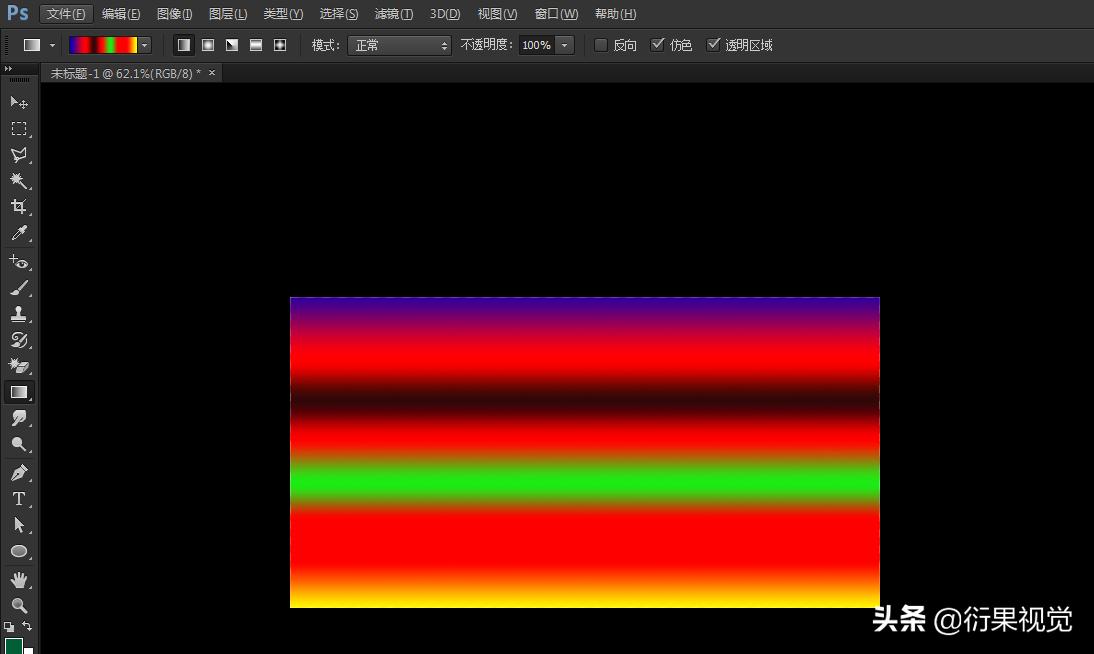
Task: Open the gradient preset picker dropdown
Action: tap(144, 45)
